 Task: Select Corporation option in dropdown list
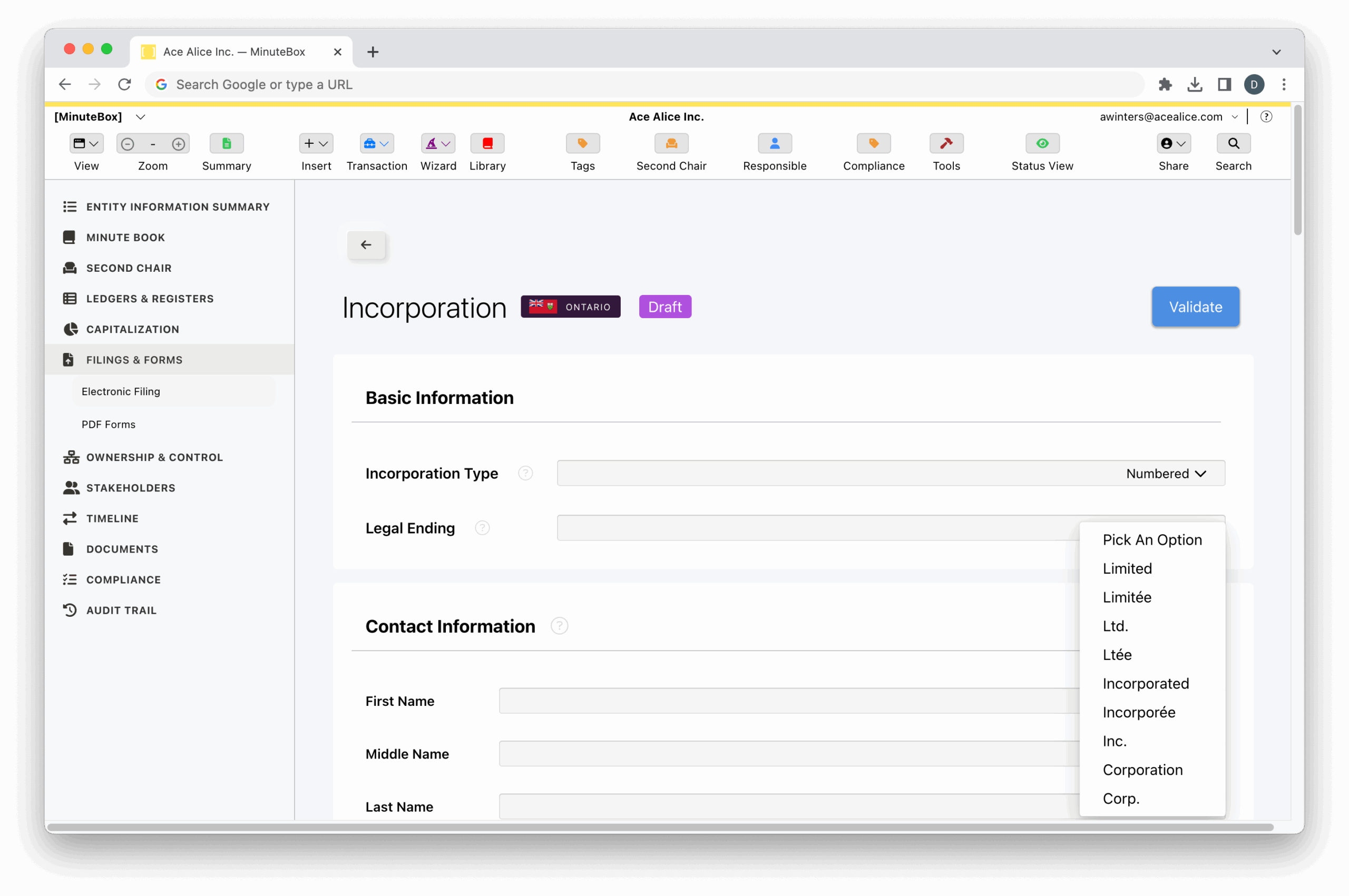[1142, 770]
